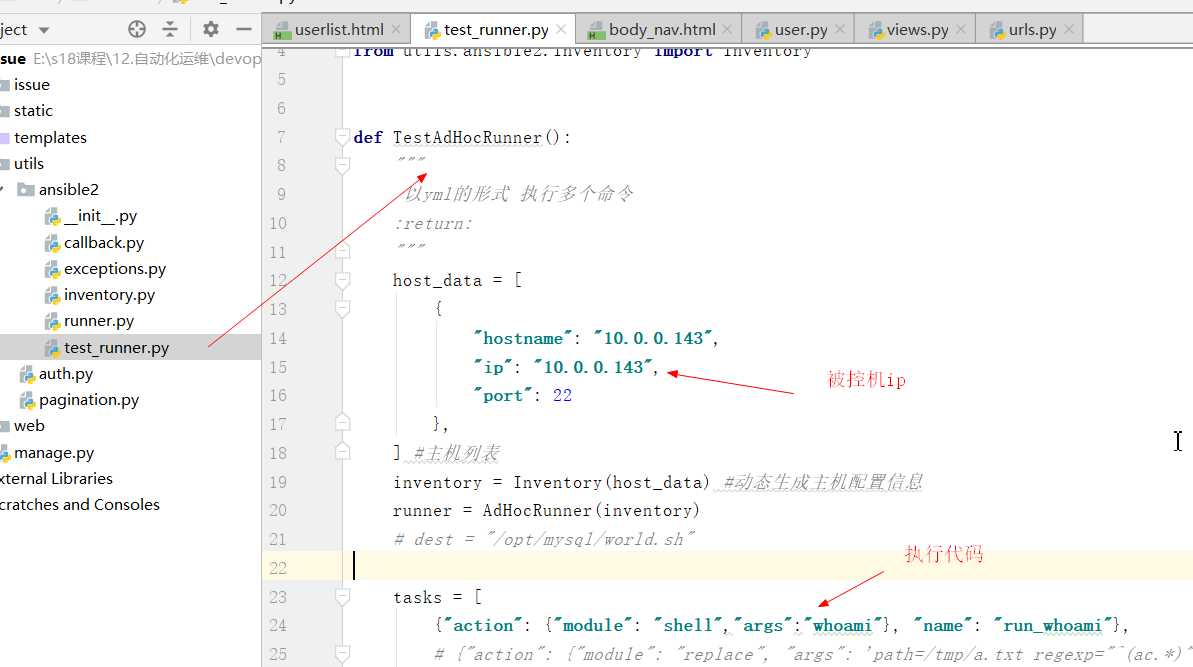Close the user.py tab

tap(840, 29)
